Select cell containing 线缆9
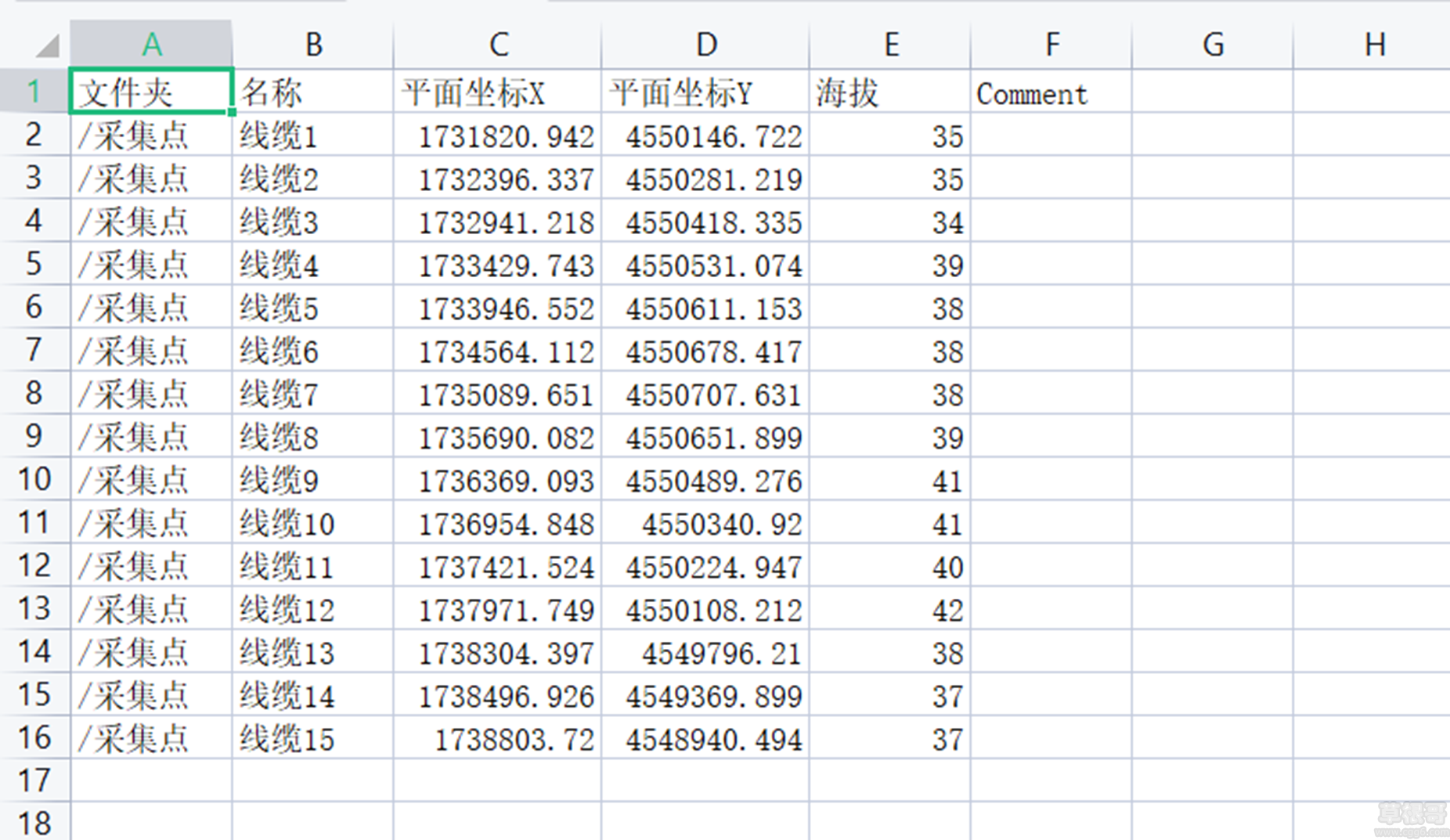 [x=313, y=479]
